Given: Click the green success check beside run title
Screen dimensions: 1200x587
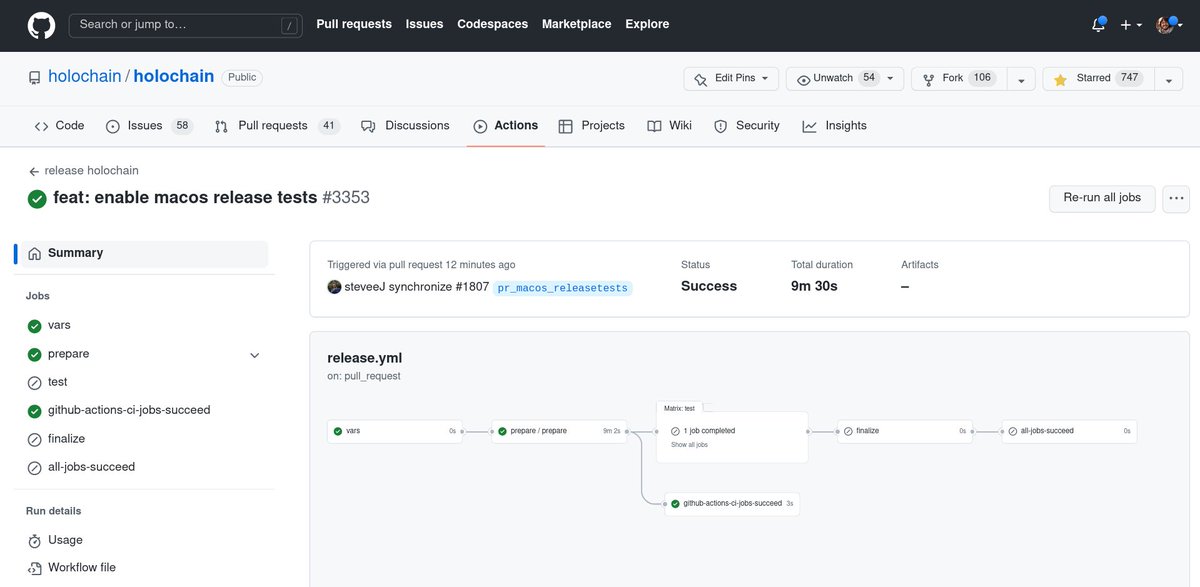Looking at the screenshot, I should [x=37, y=199].
